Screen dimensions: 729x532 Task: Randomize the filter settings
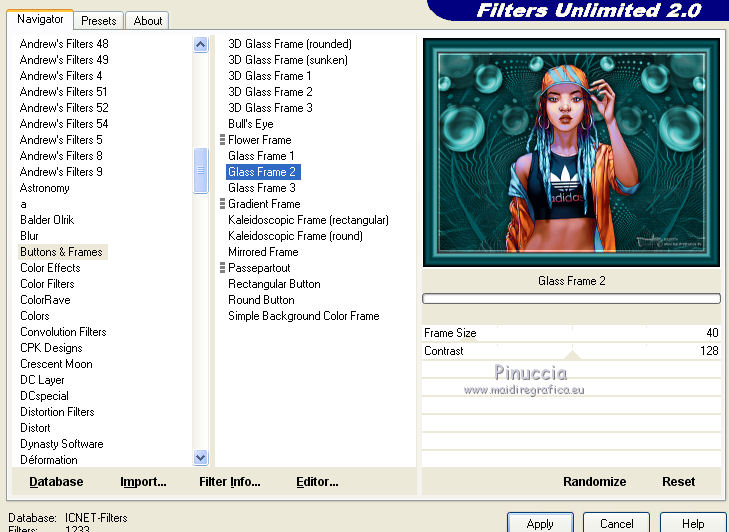point(594,481)
